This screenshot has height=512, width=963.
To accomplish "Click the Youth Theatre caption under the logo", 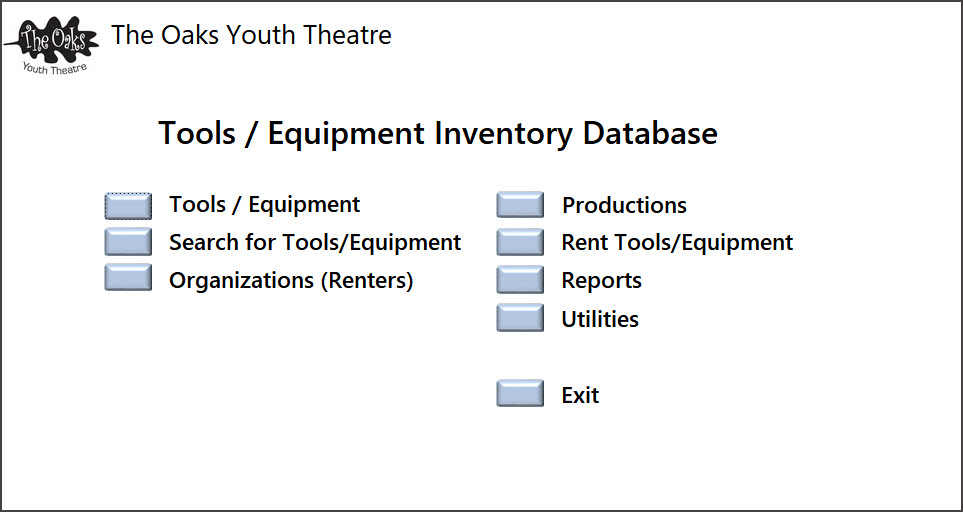I will pos(55,67).
